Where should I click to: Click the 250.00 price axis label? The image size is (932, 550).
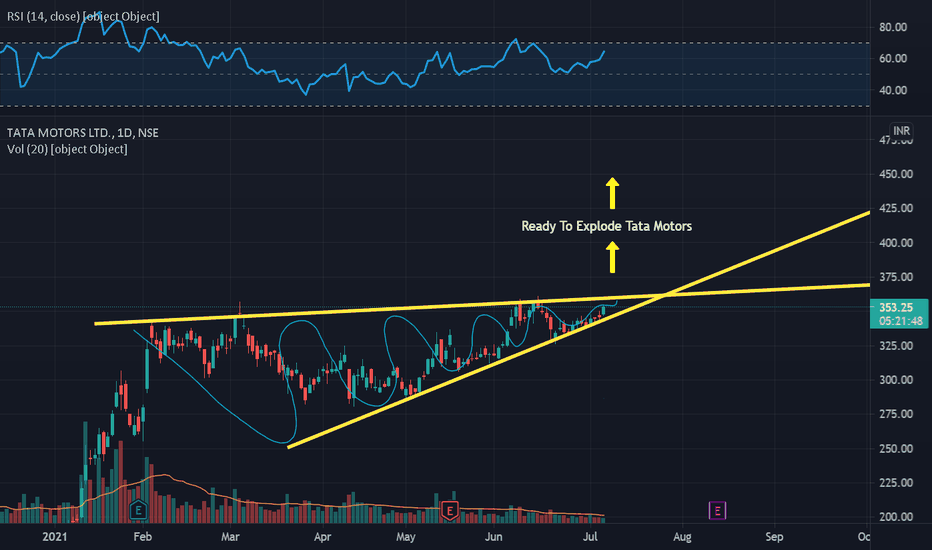(896, 448)
